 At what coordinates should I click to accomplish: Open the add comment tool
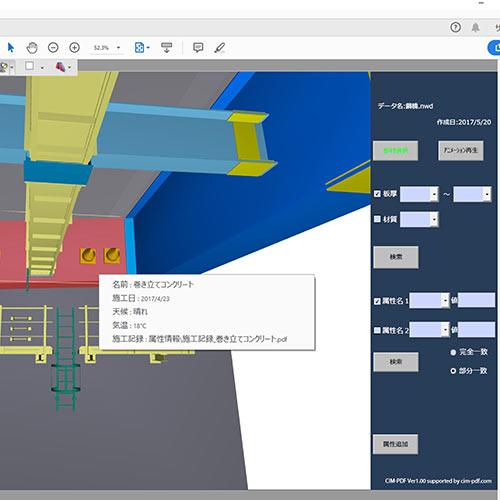coord(198,48)
